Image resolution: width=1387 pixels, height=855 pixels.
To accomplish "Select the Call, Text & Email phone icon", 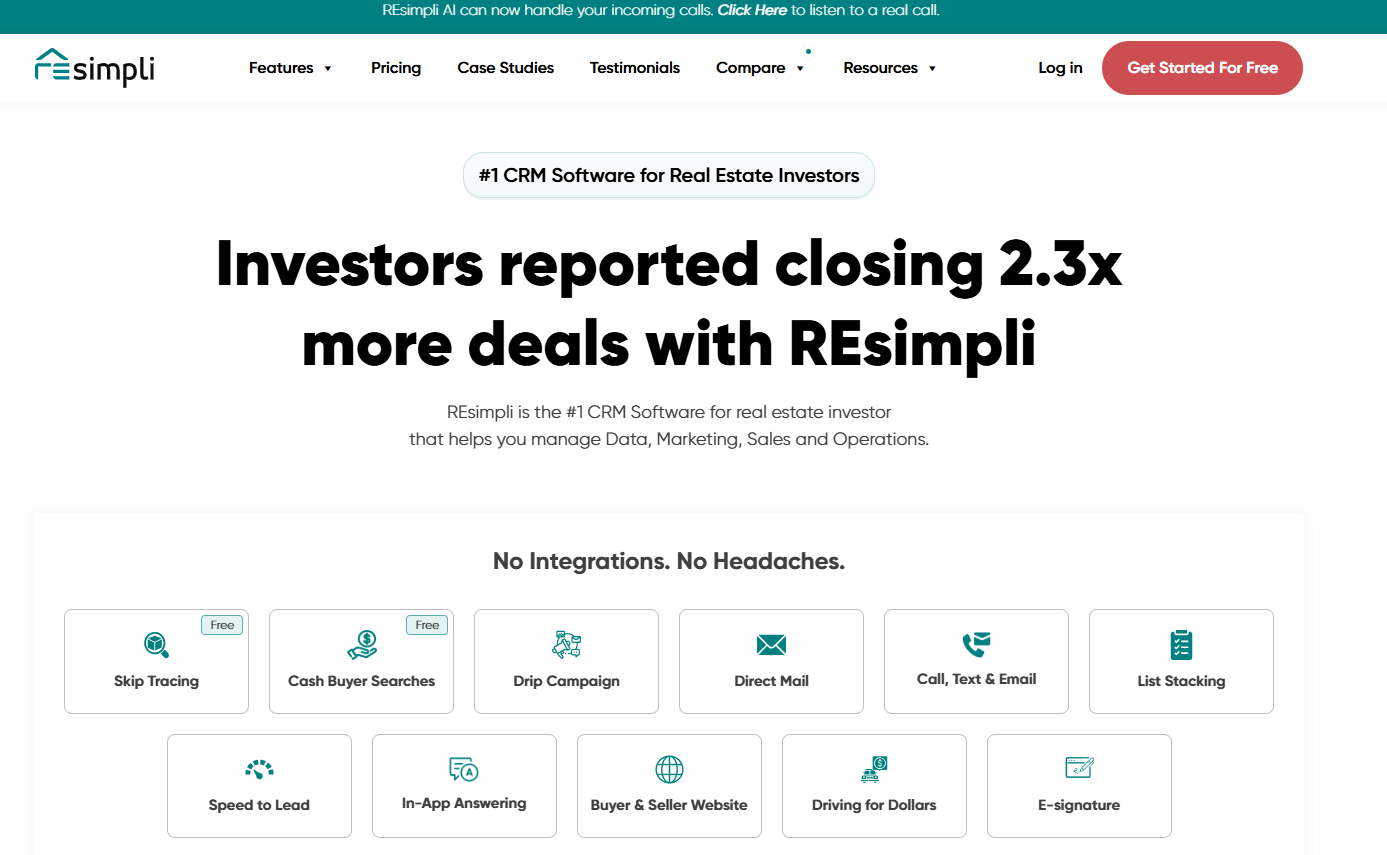I will click(976, 644).
